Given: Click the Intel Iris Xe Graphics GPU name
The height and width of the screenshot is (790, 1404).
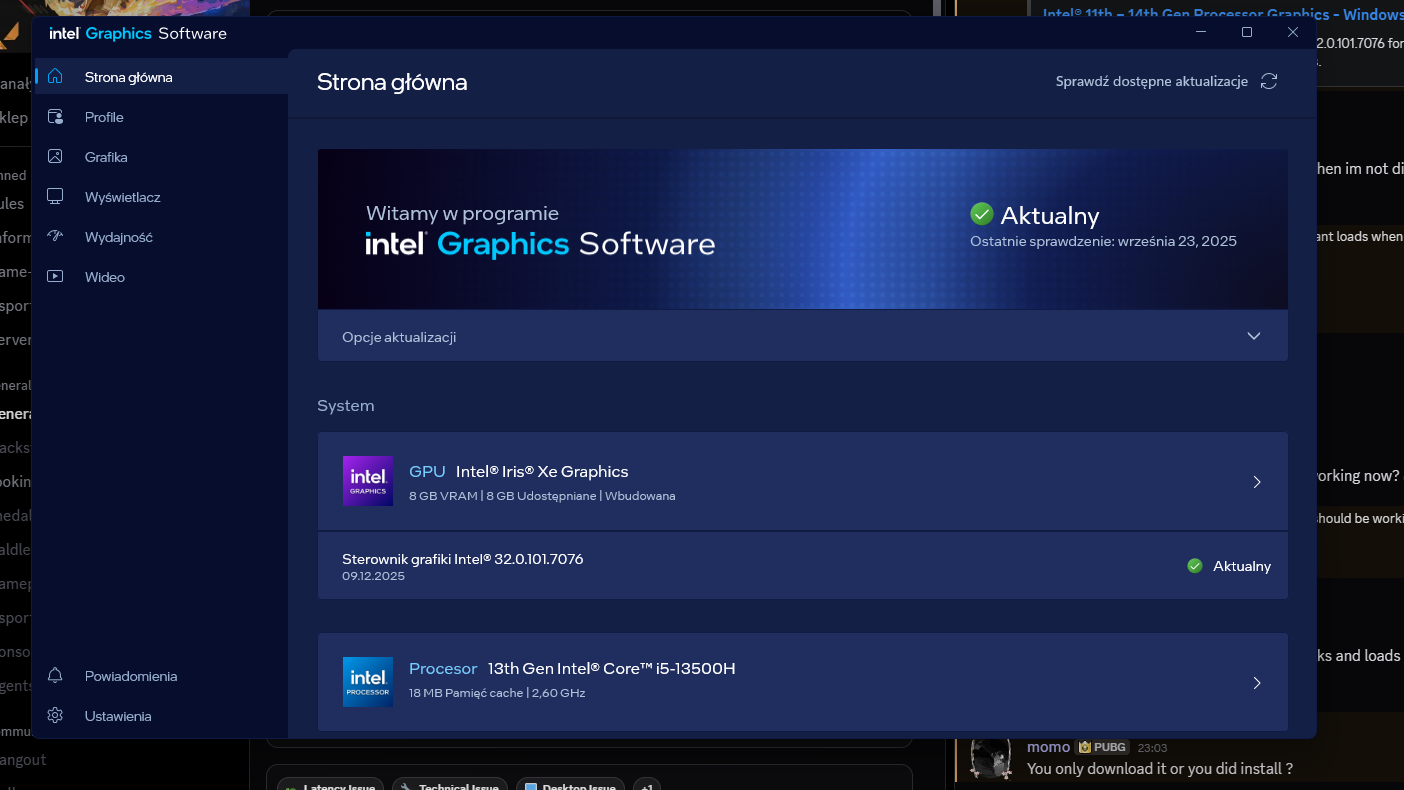Looking at the screenshot, I should coord(542,471).
